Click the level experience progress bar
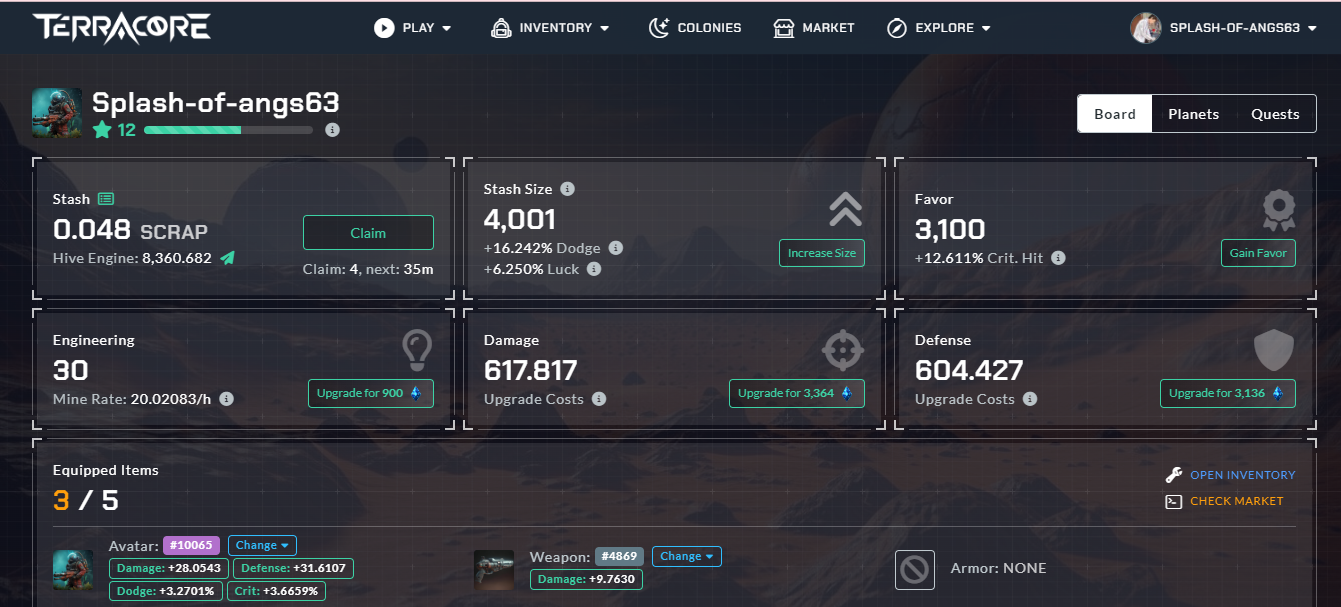This screenshot has height=607, width=1341. coord(228,130)
